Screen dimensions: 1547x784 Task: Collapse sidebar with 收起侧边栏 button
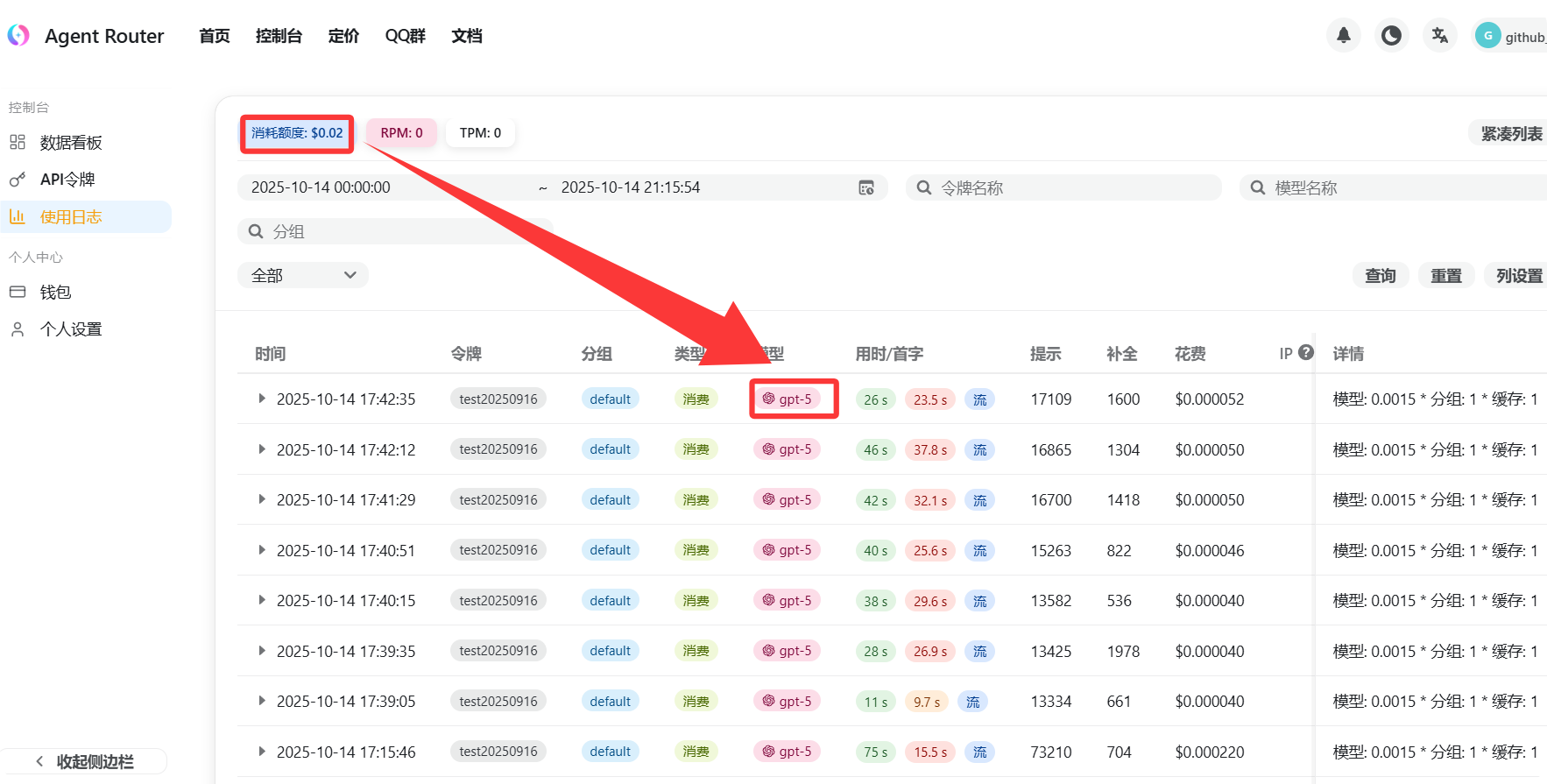tap(84, 761)
